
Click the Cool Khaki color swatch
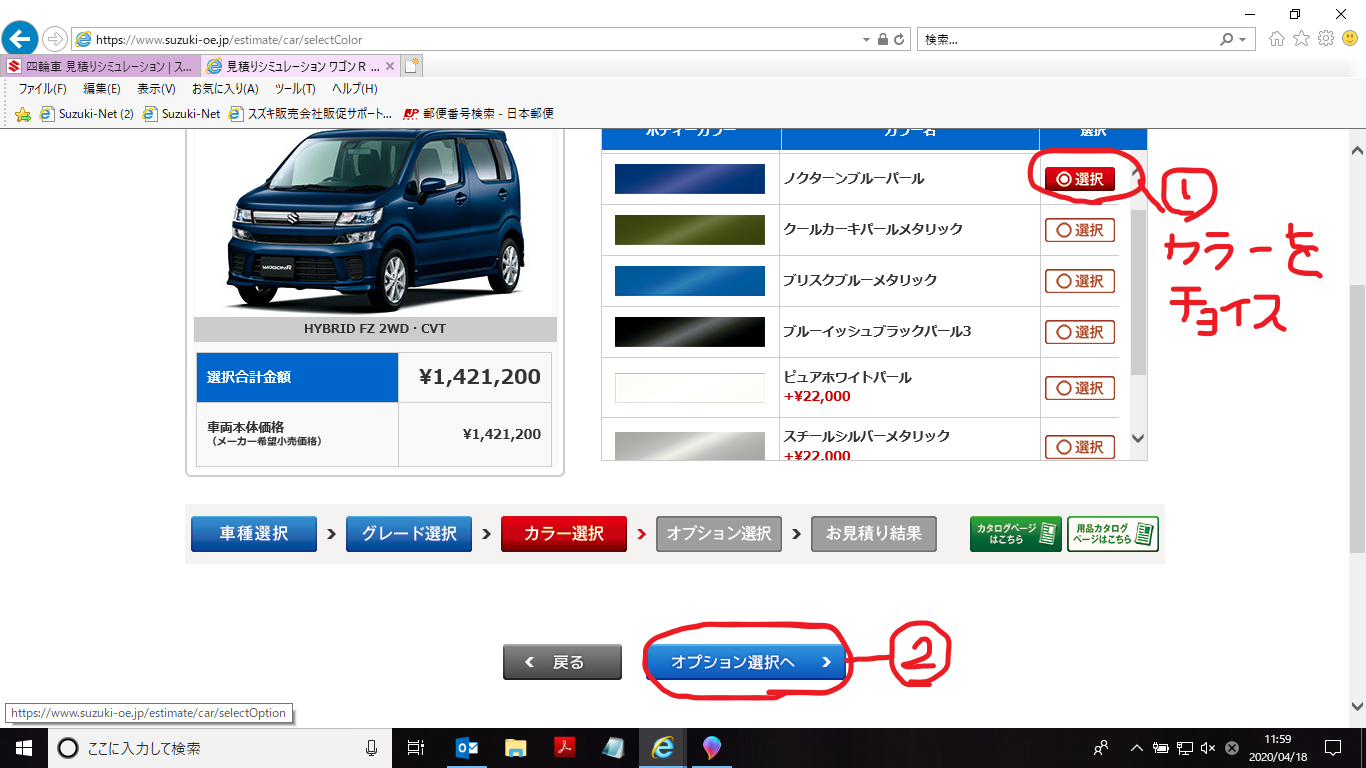690,230
